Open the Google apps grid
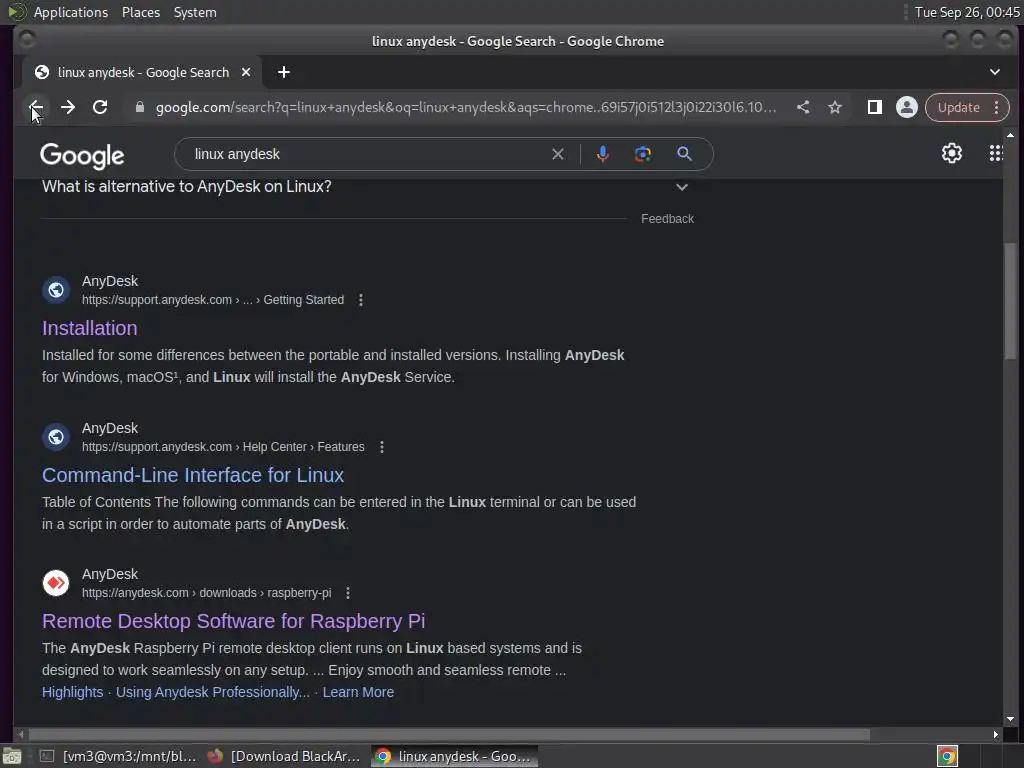This screenshot has height=768, width=1024. [x=995, y=153]
